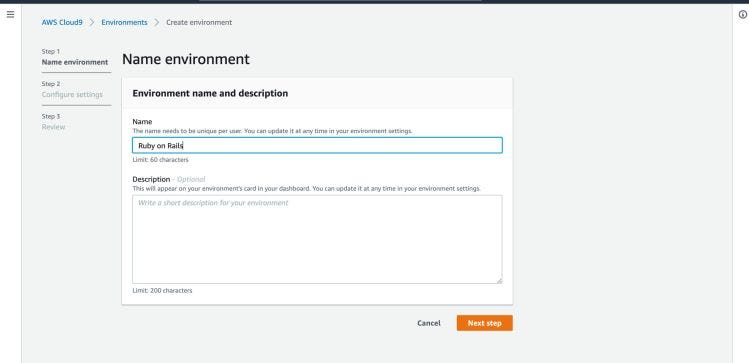Click the Description - Optional label
Screen dimensions: 749x363
169,179
